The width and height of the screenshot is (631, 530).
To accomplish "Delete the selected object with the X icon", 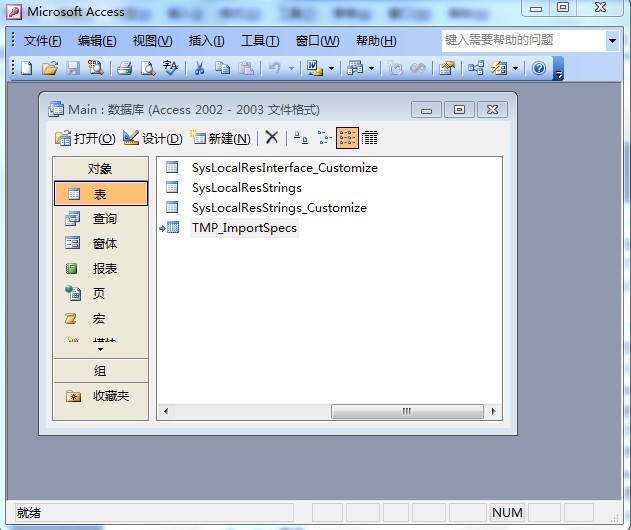I will point(272,138).
